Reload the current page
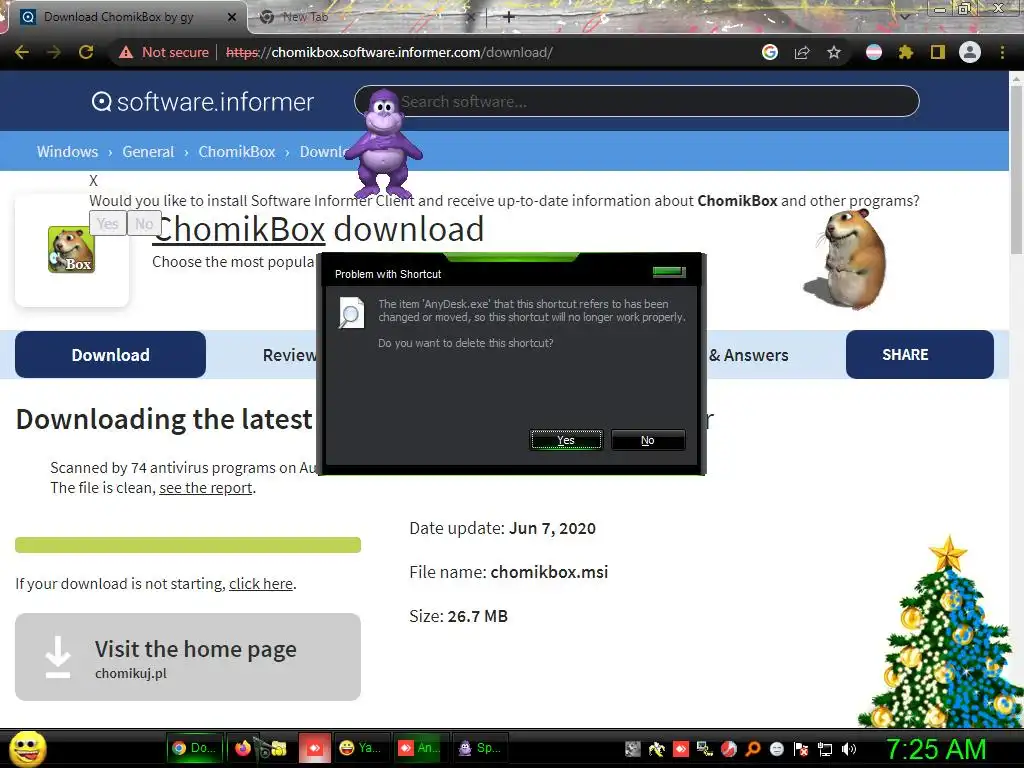This screenshot has width=1024, height=768. pos(86,52)
